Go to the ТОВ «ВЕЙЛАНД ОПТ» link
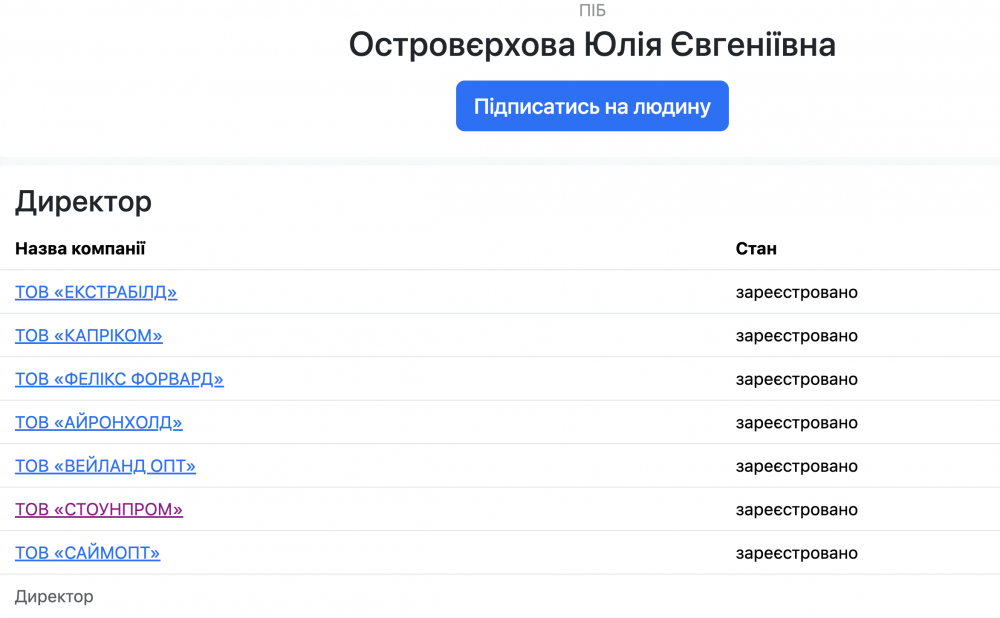 pyautogui.click(x=105, y=466)
